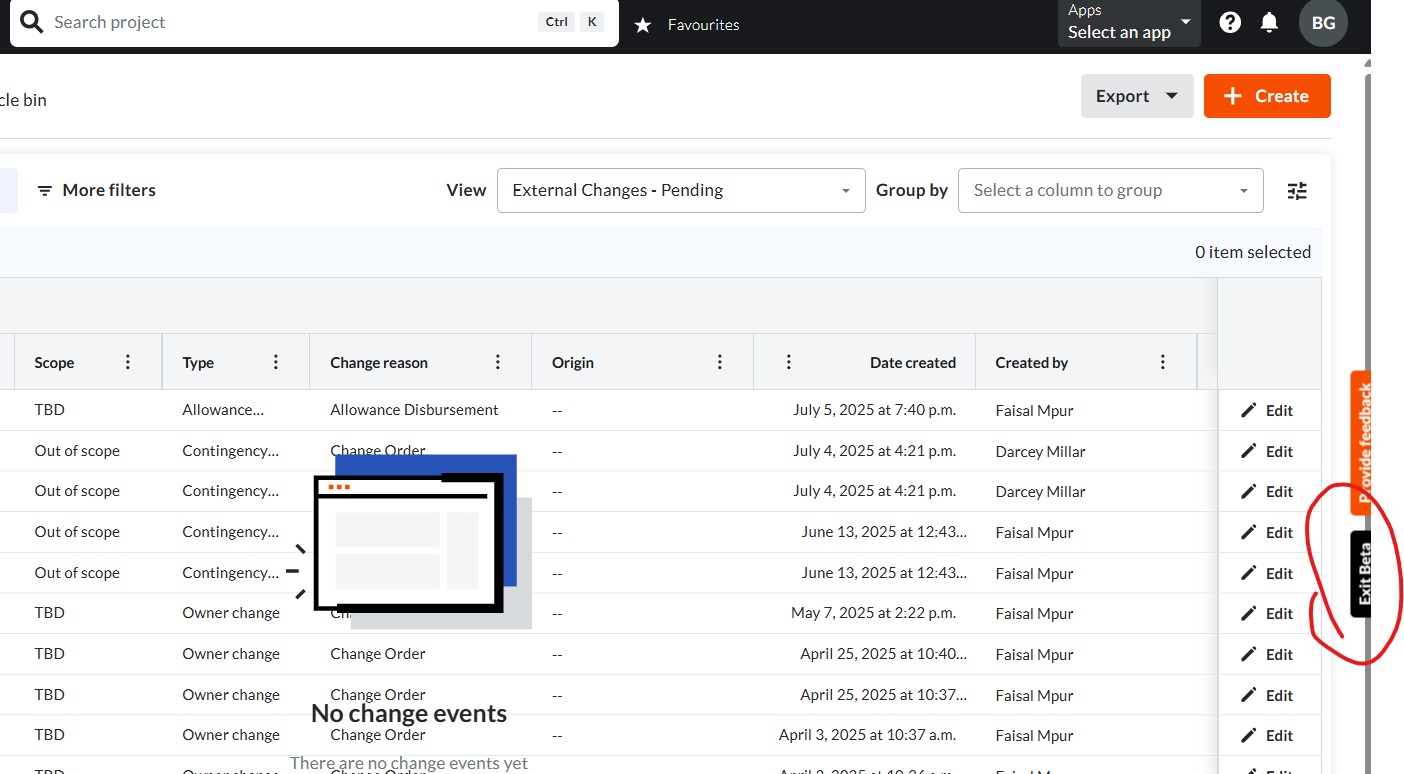1404x774 pixels.
Task: Open Date created column options menu
Action: click(x=789, y=362)
